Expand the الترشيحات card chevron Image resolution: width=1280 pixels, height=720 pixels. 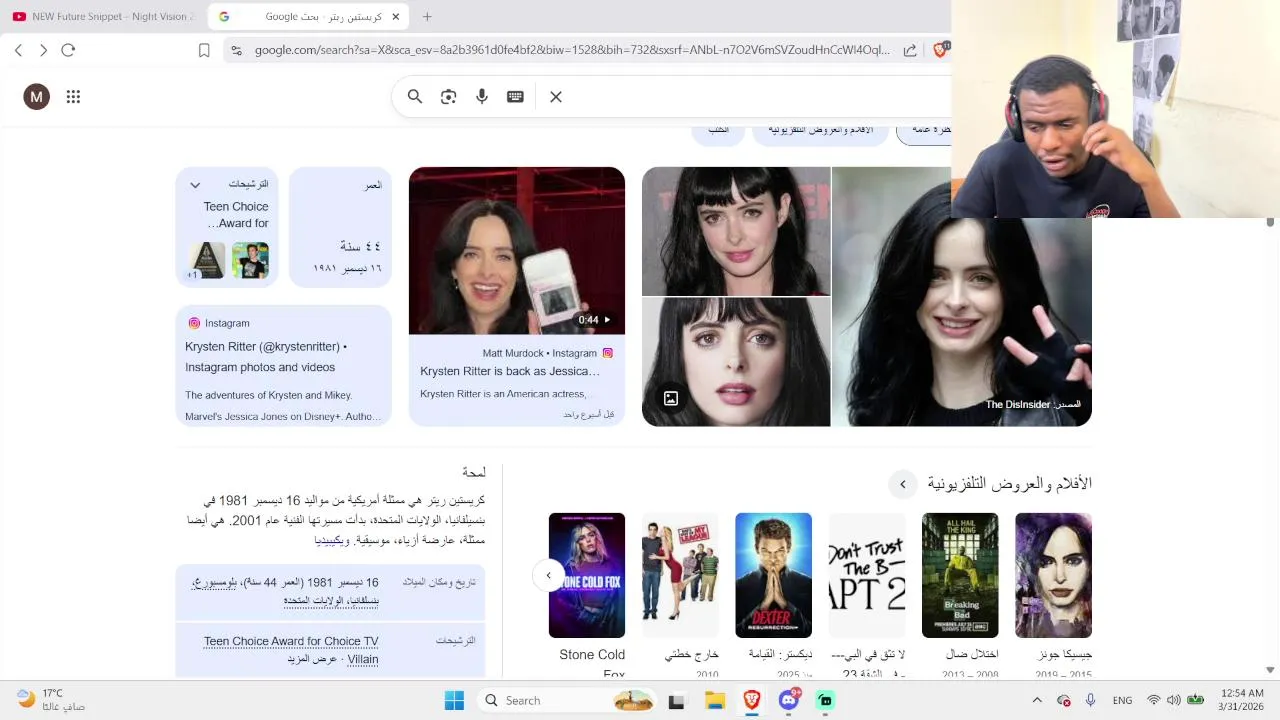coord(195,185)
